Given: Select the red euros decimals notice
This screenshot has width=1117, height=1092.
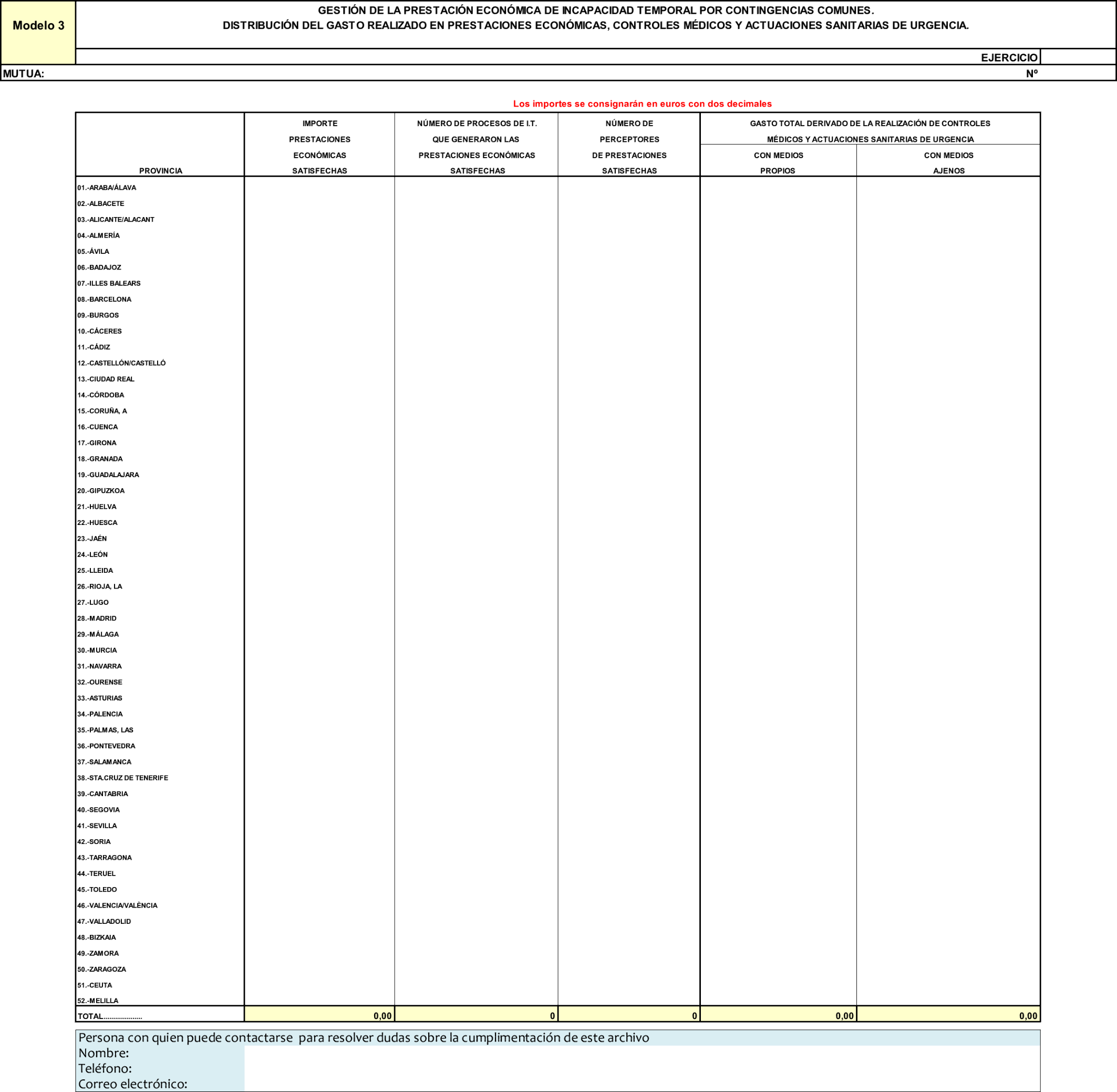Looking at the screenshot, I should click(x=642, y=104).
